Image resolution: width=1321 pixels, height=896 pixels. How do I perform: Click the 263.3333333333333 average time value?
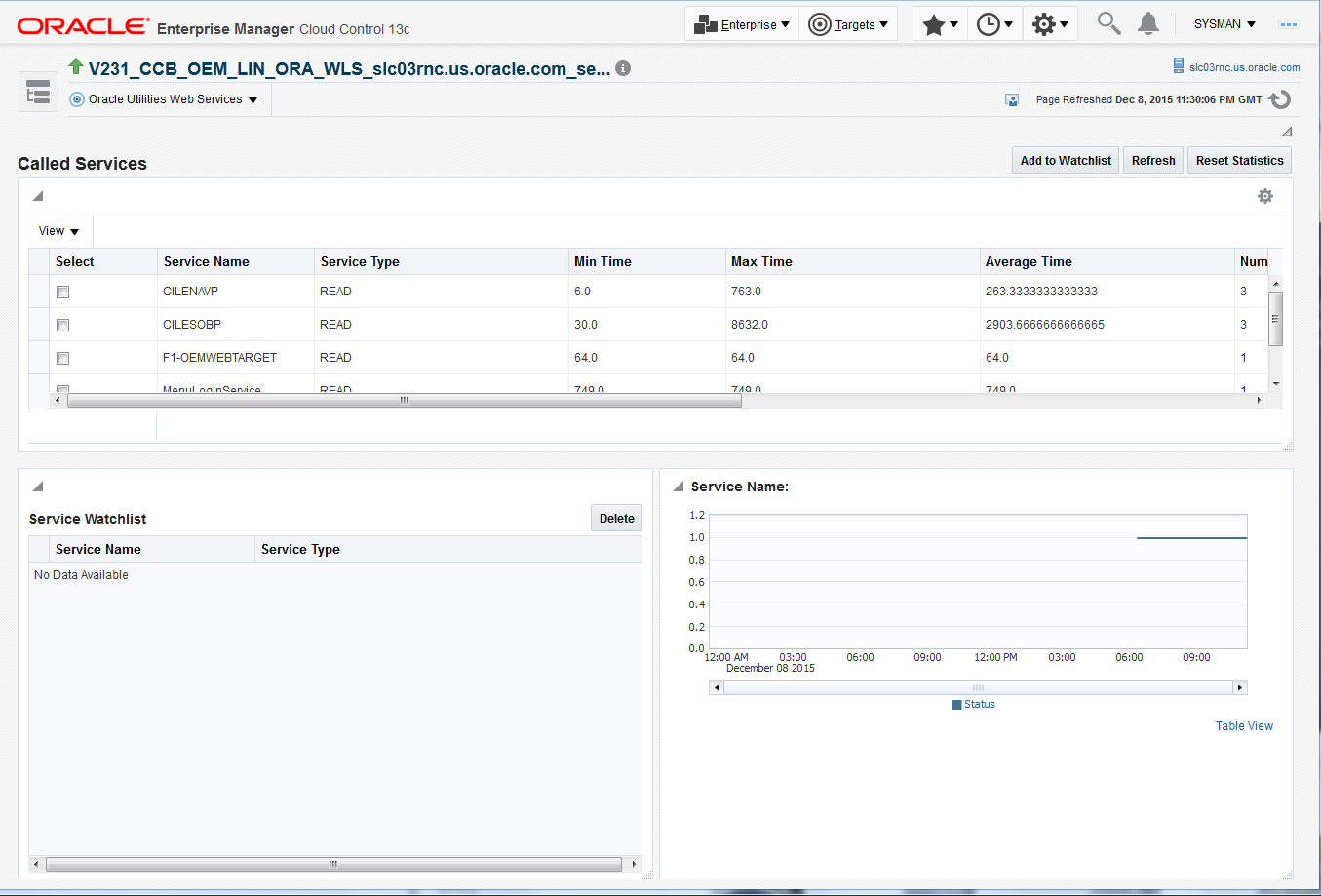[x=1041, y=292]
